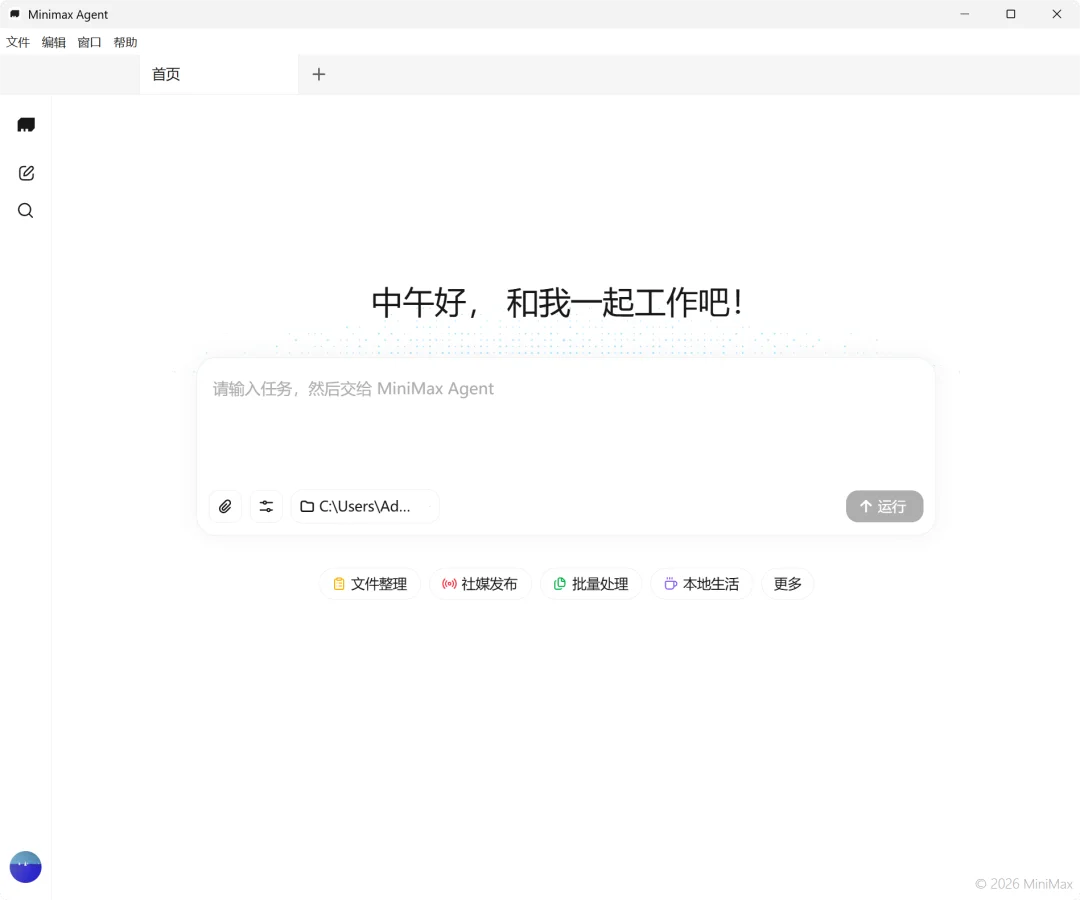Expand the working directory path selector

(x=365, y=506)
